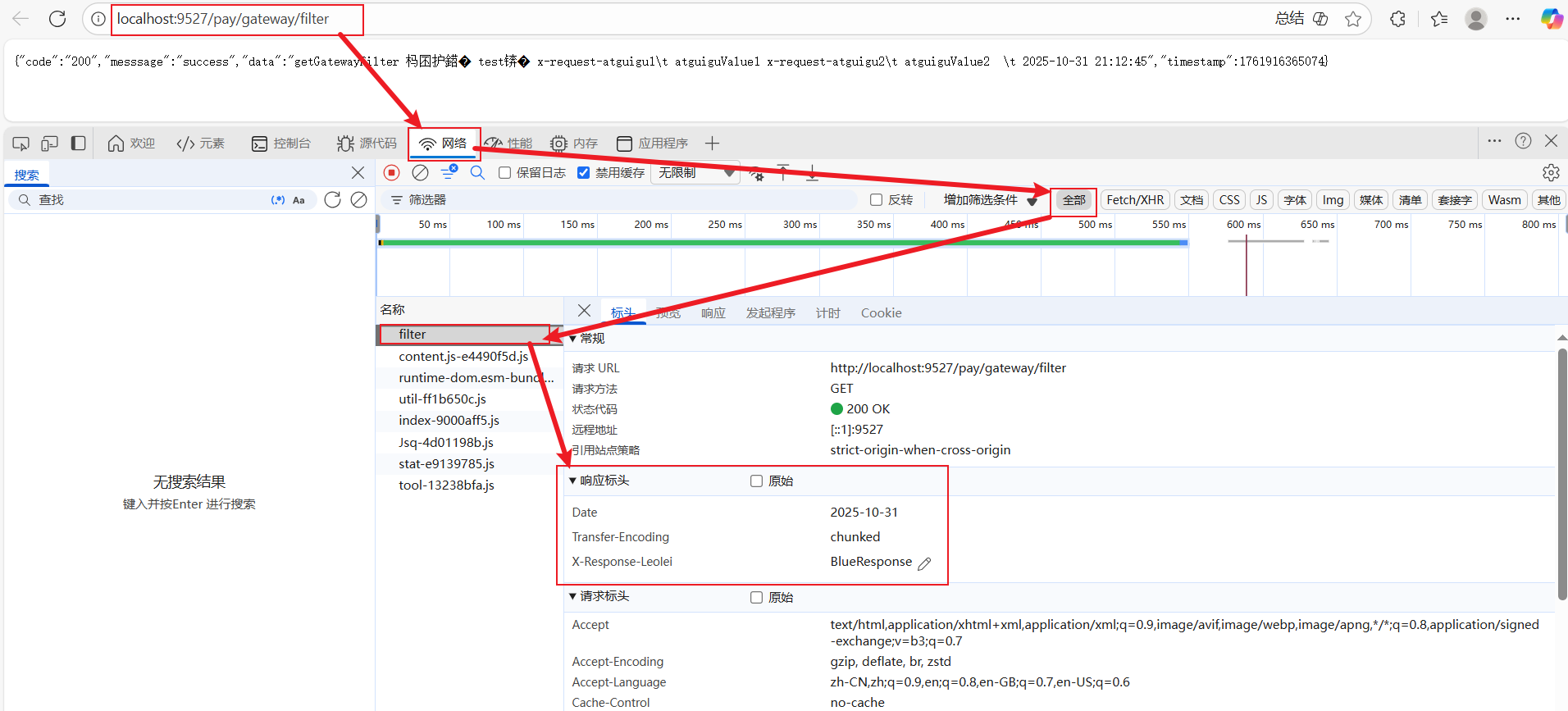Open the 源代码 tab
The height and width of the screenshot is (711, 1568).
(x=367, y=144)
